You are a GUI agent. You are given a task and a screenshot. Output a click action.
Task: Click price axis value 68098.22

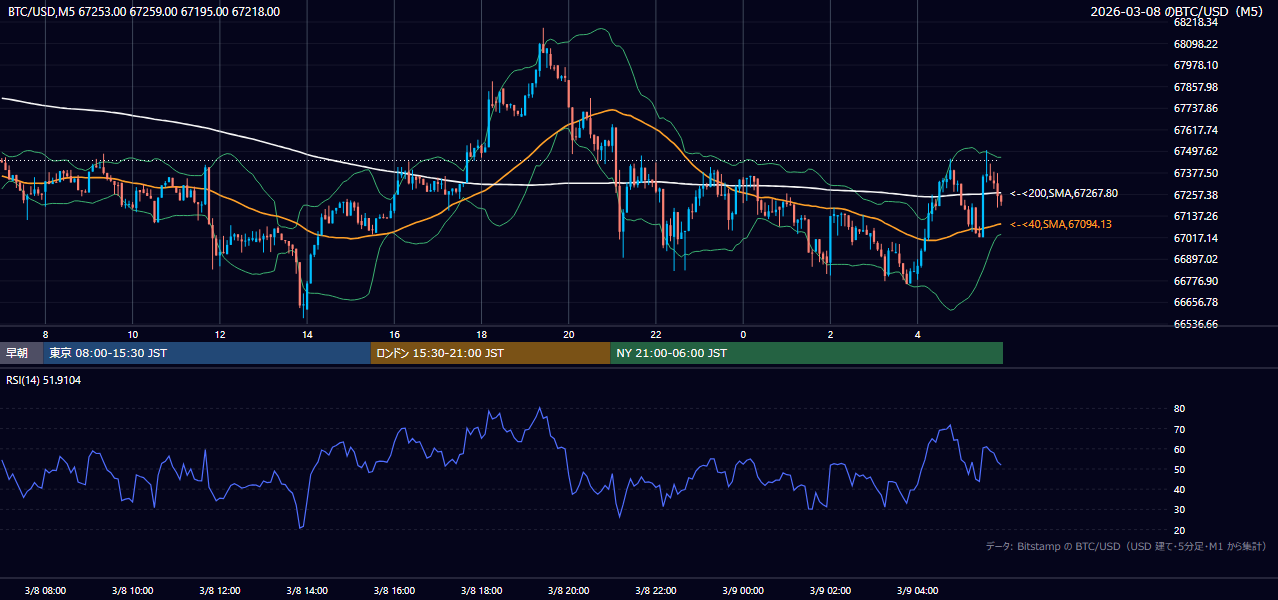(1195, 44)
